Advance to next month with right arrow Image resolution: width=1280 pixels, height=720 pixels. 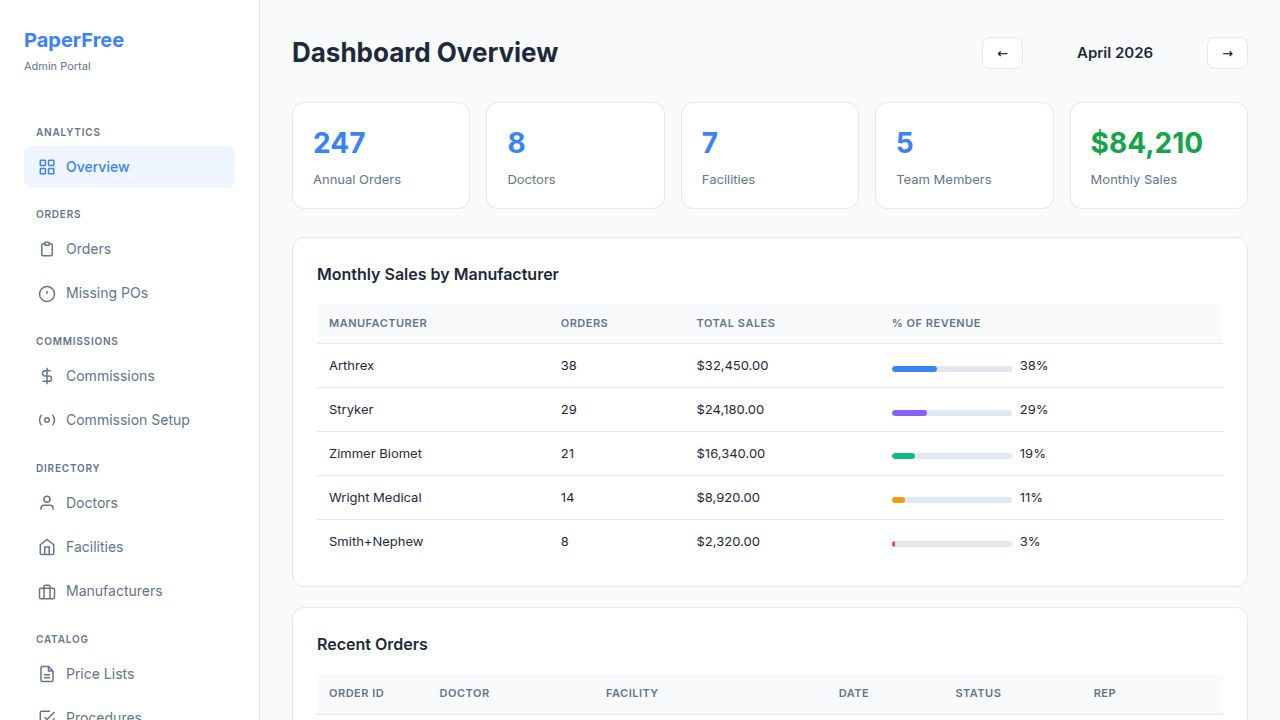click(1227, 53)
